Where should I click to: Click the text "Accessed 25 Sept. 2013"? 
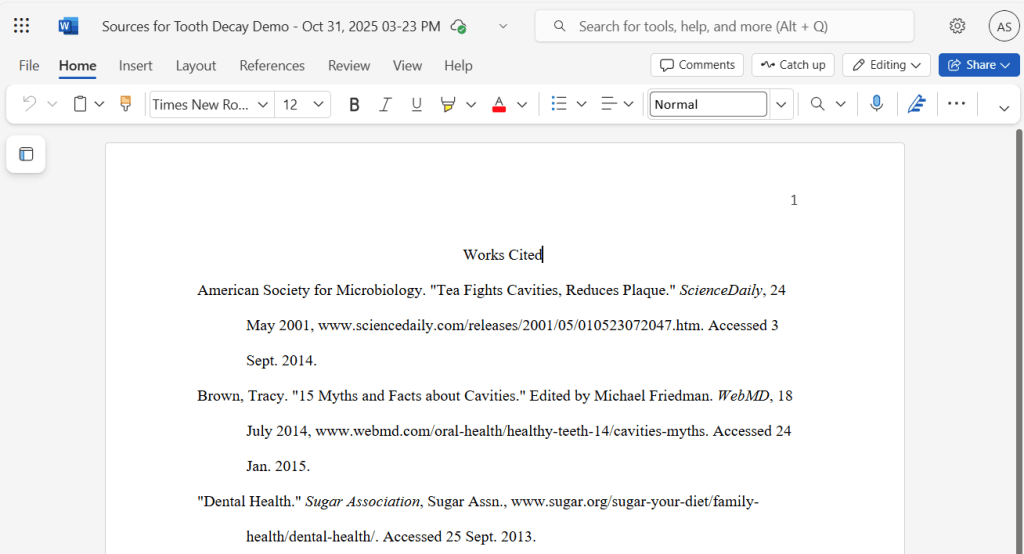point(458,537)
